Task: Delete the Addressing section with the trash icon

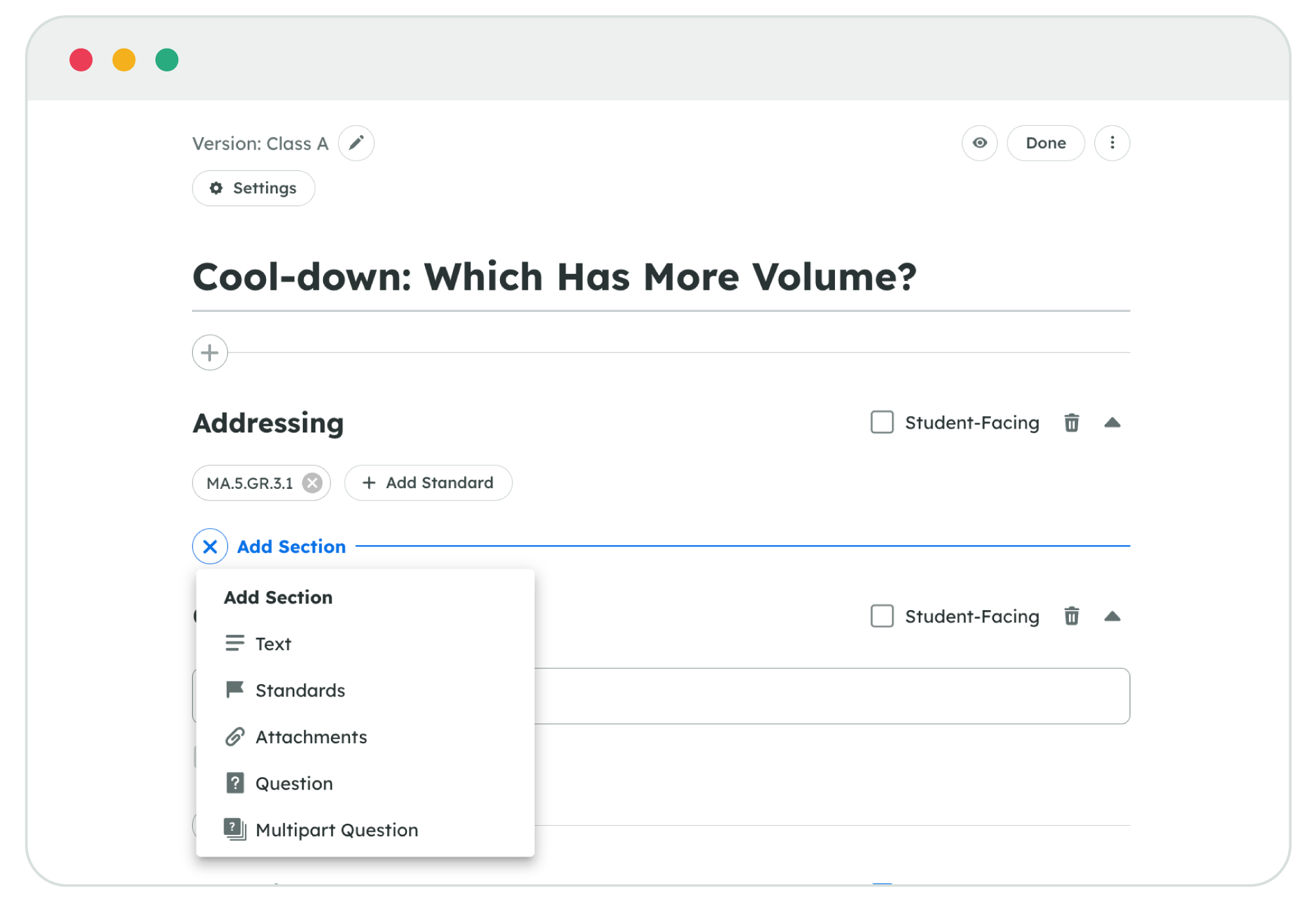Action: [x=1071, y=423]
